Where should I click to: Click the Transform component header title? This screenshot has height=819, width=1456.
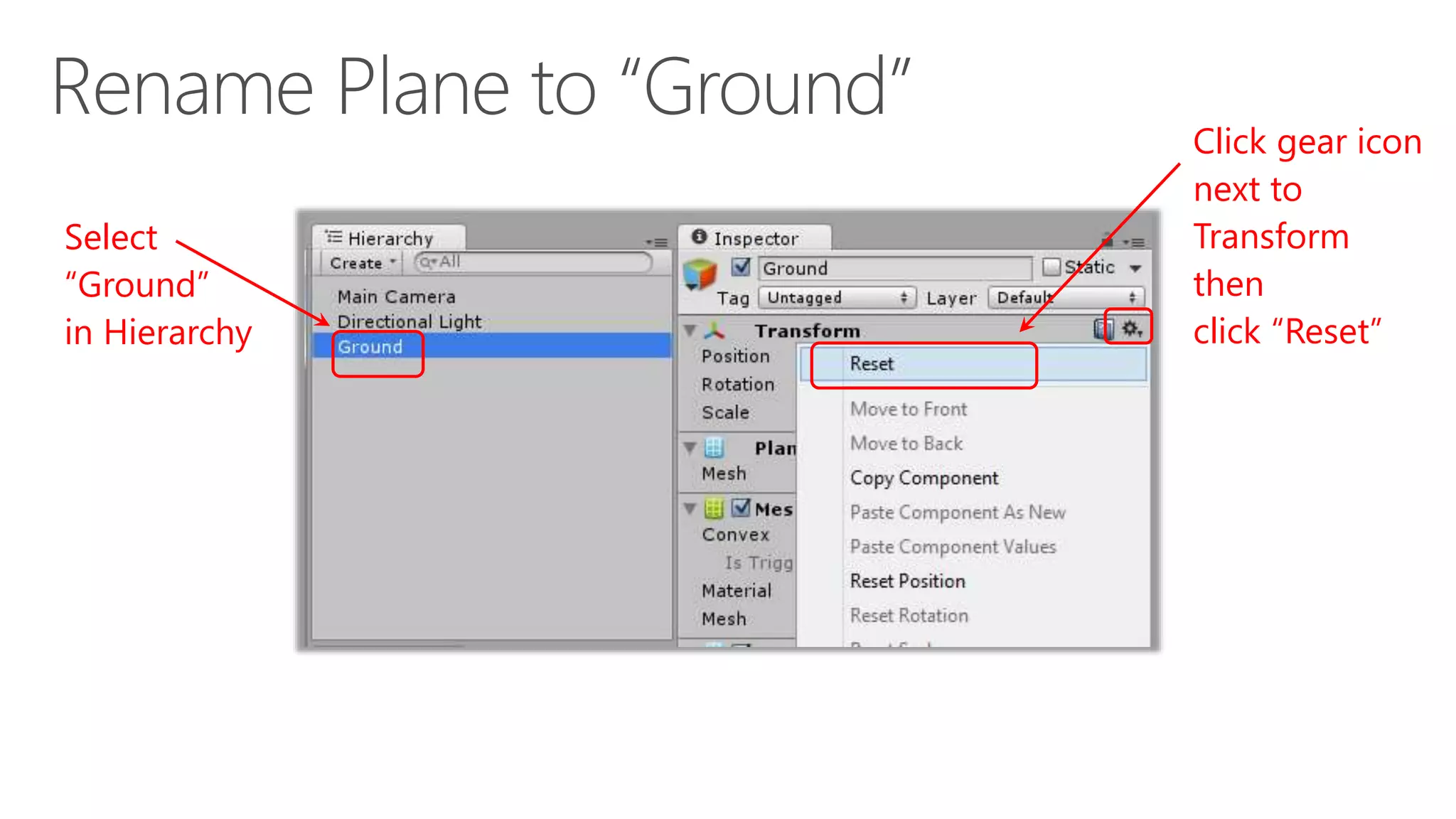[x=808, y=331]
